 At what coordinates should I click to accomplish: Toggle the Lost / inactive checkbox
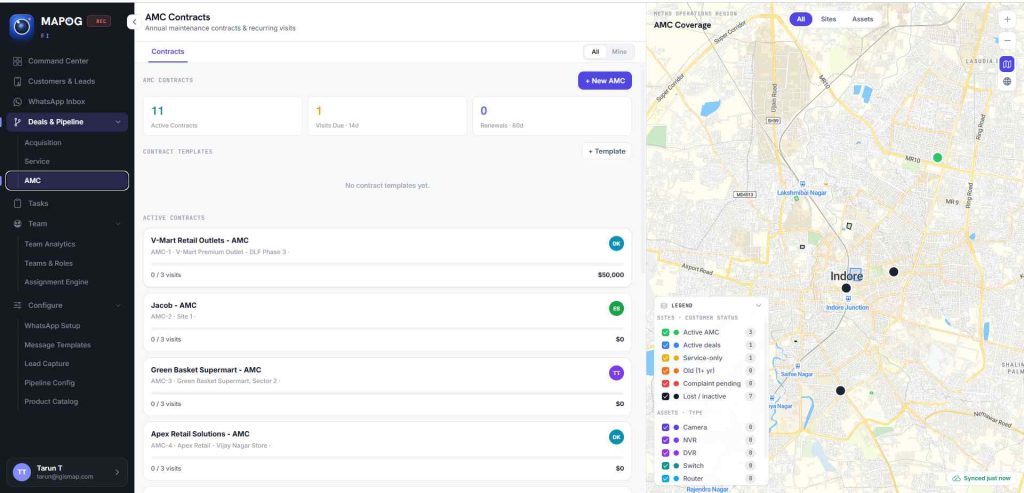665,396
